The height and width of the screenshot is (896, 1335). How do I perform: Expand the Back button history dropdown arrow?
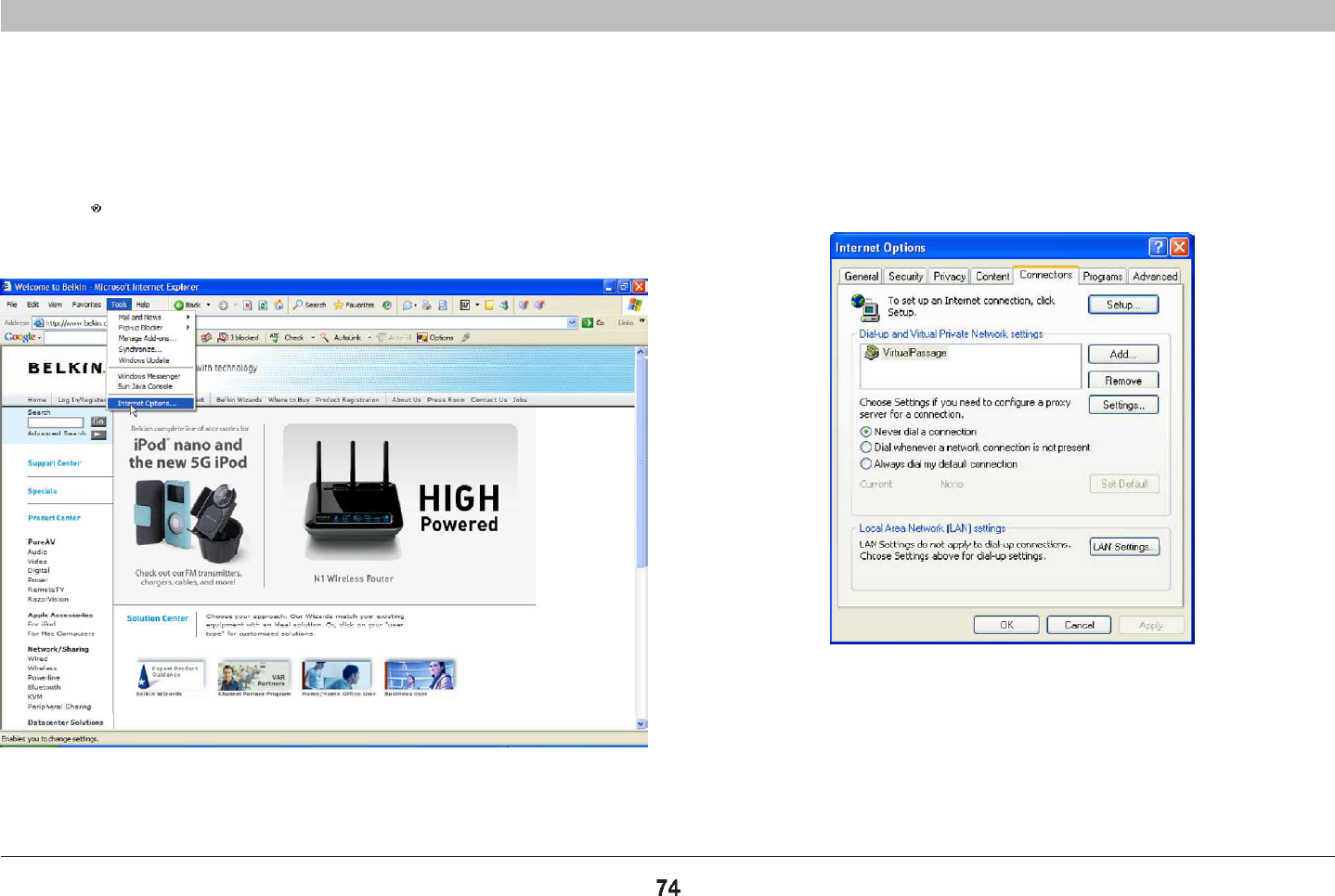(208, 305)
